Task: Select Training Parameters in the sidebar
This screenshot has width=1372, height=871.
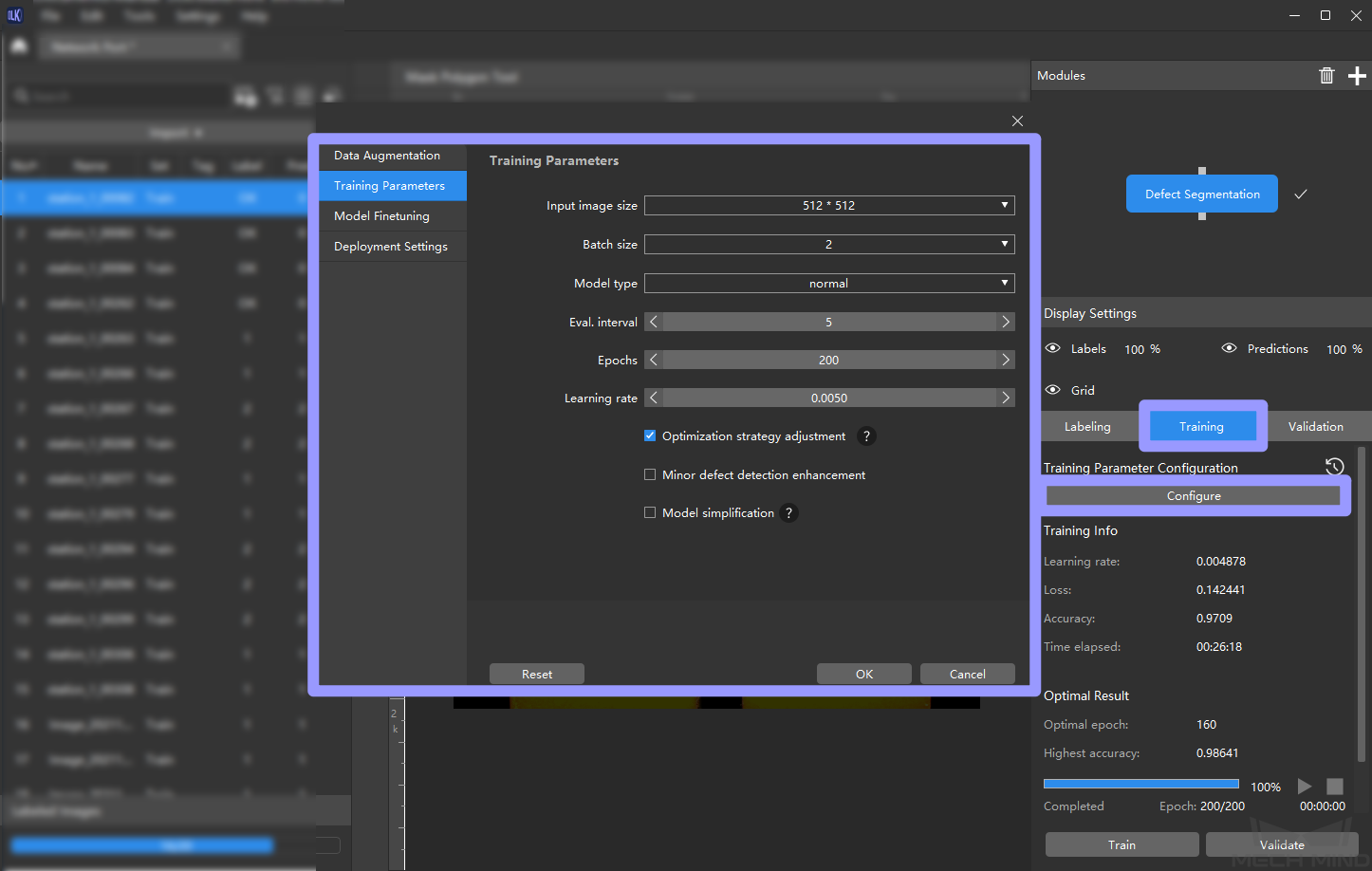Action: [393, 186]
